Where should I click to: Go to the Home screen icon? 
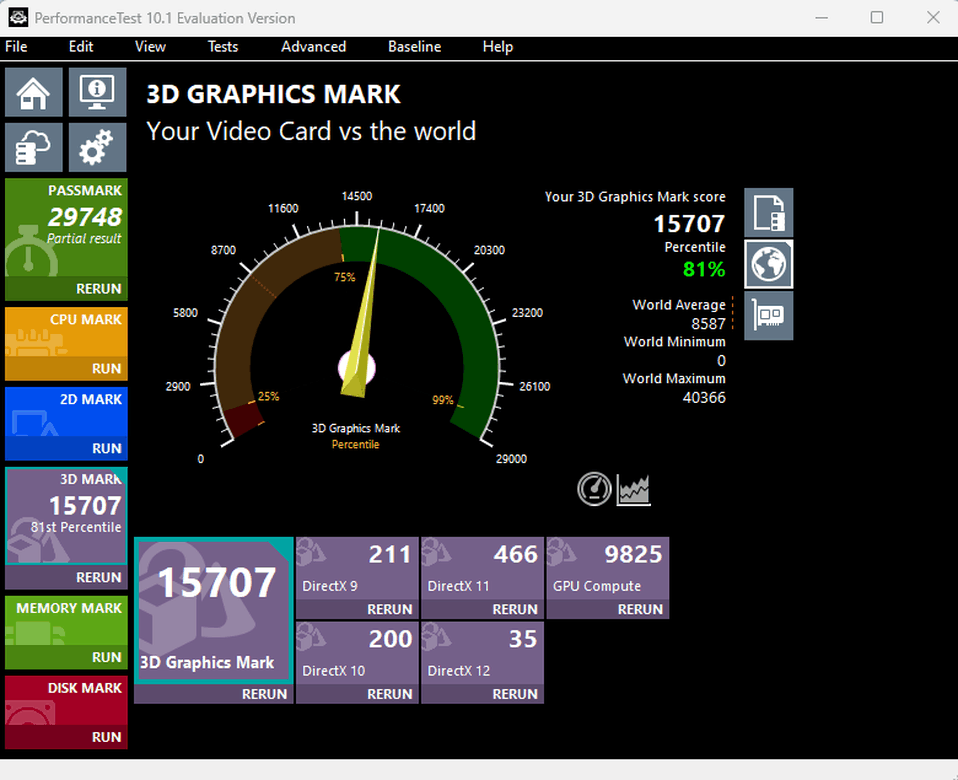[34, 92]
